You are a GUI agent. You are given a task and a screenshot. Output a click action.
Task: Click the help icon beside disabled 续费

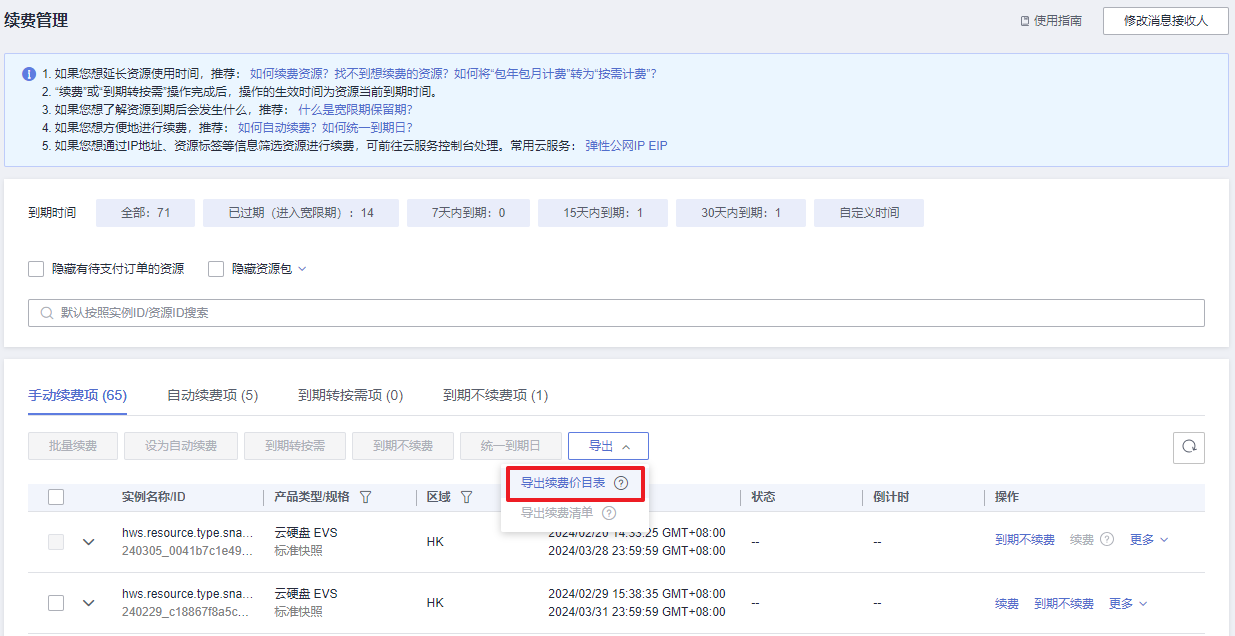[x=1107, y=539]
